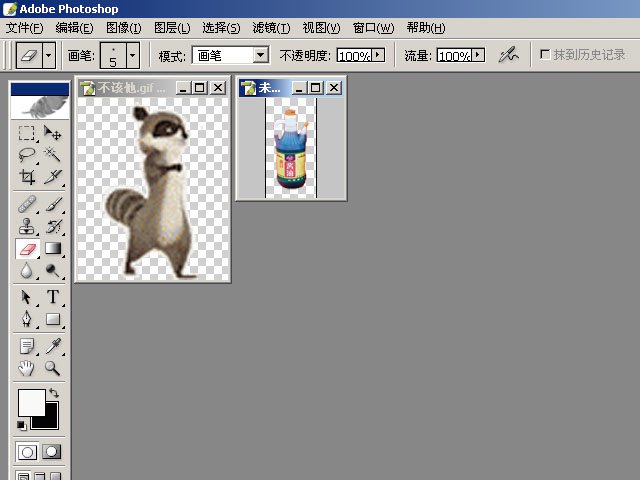Click the feather image atop the toolbox
The width and height of the screenshot is (640, 480).
(x=40, y=107)
